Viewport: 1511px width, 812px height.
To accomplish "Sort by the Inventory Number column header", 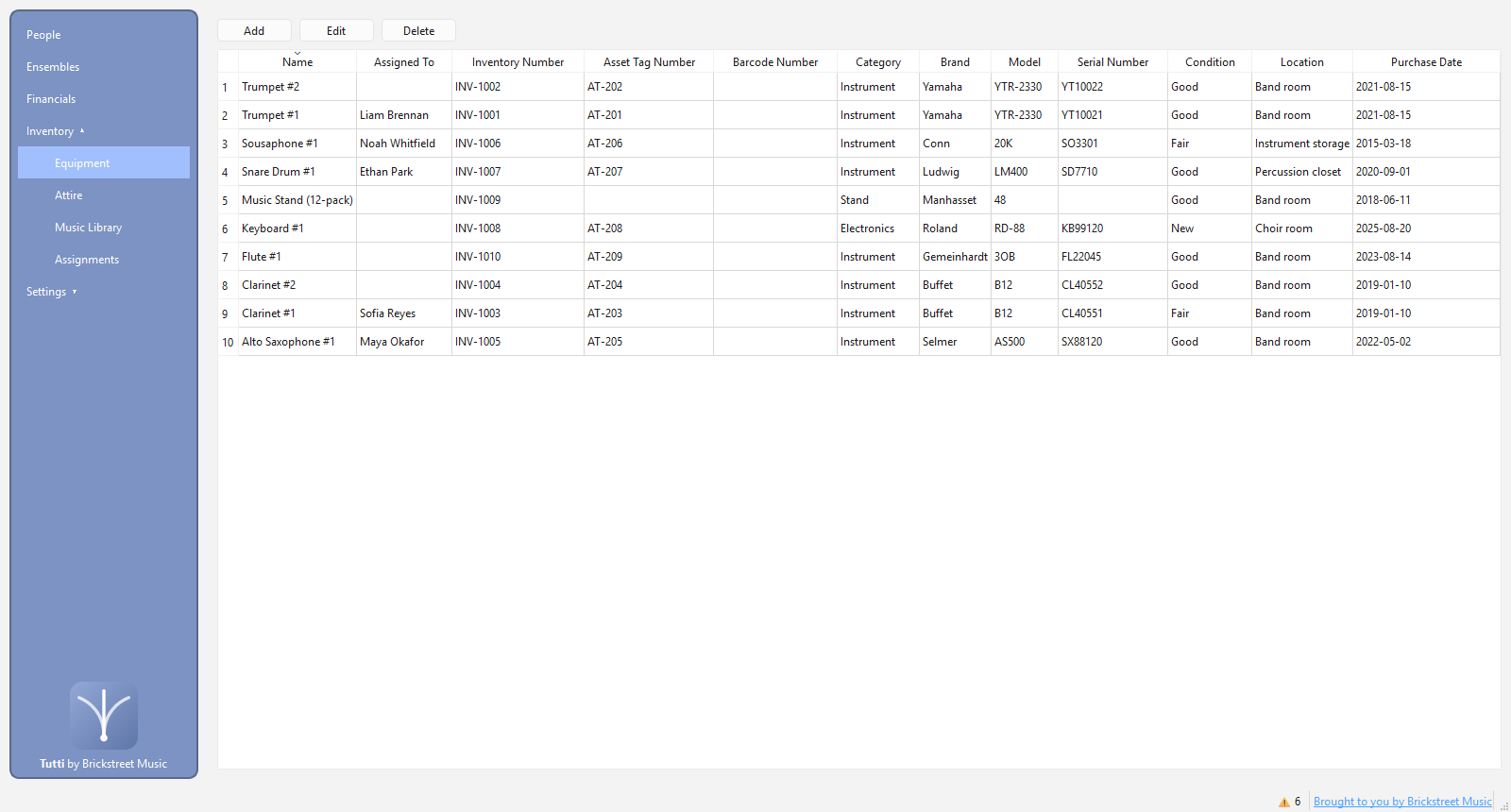I will pos(518,62).
